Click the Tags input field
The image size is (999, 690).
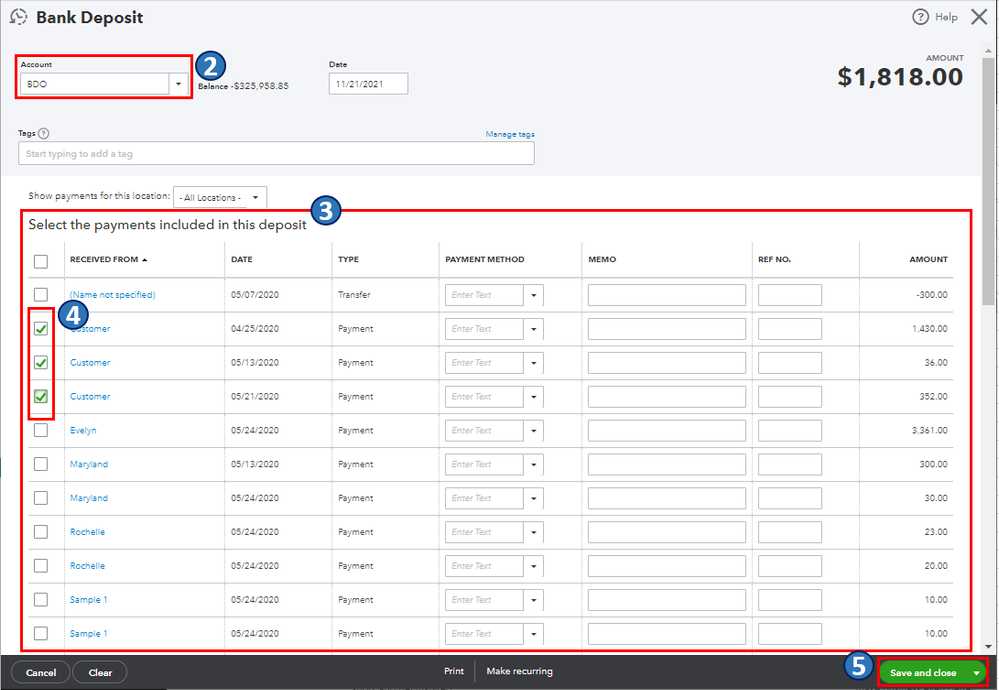tap(277, 154)
